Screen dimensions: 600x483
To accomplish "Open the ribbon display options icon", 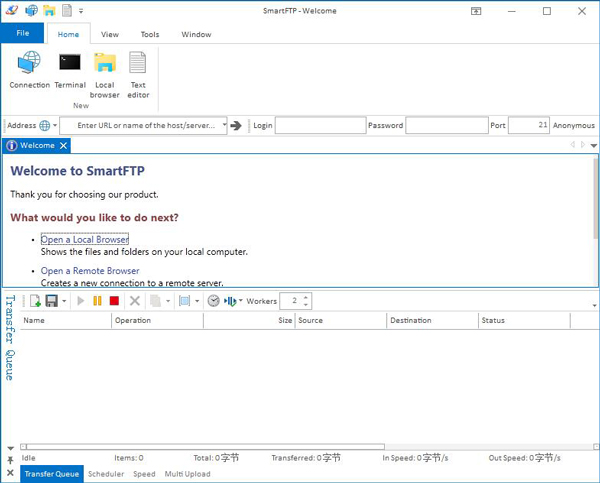I will point(476,11).
